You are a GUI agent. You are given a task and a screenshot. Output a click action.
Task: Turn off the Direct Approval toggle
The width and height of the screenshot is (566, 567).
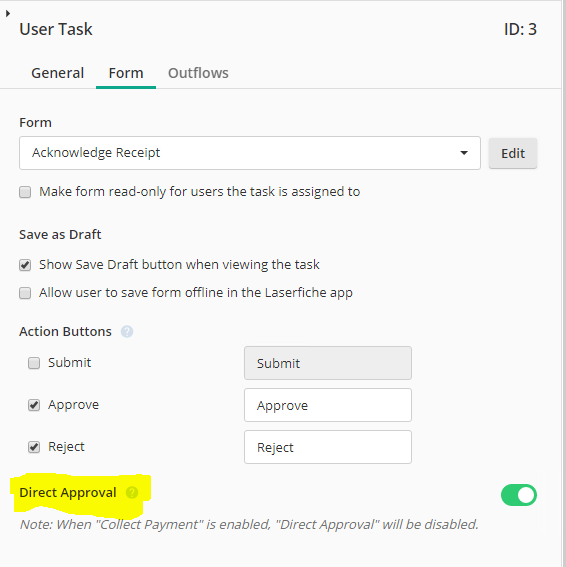click(519, 495)
